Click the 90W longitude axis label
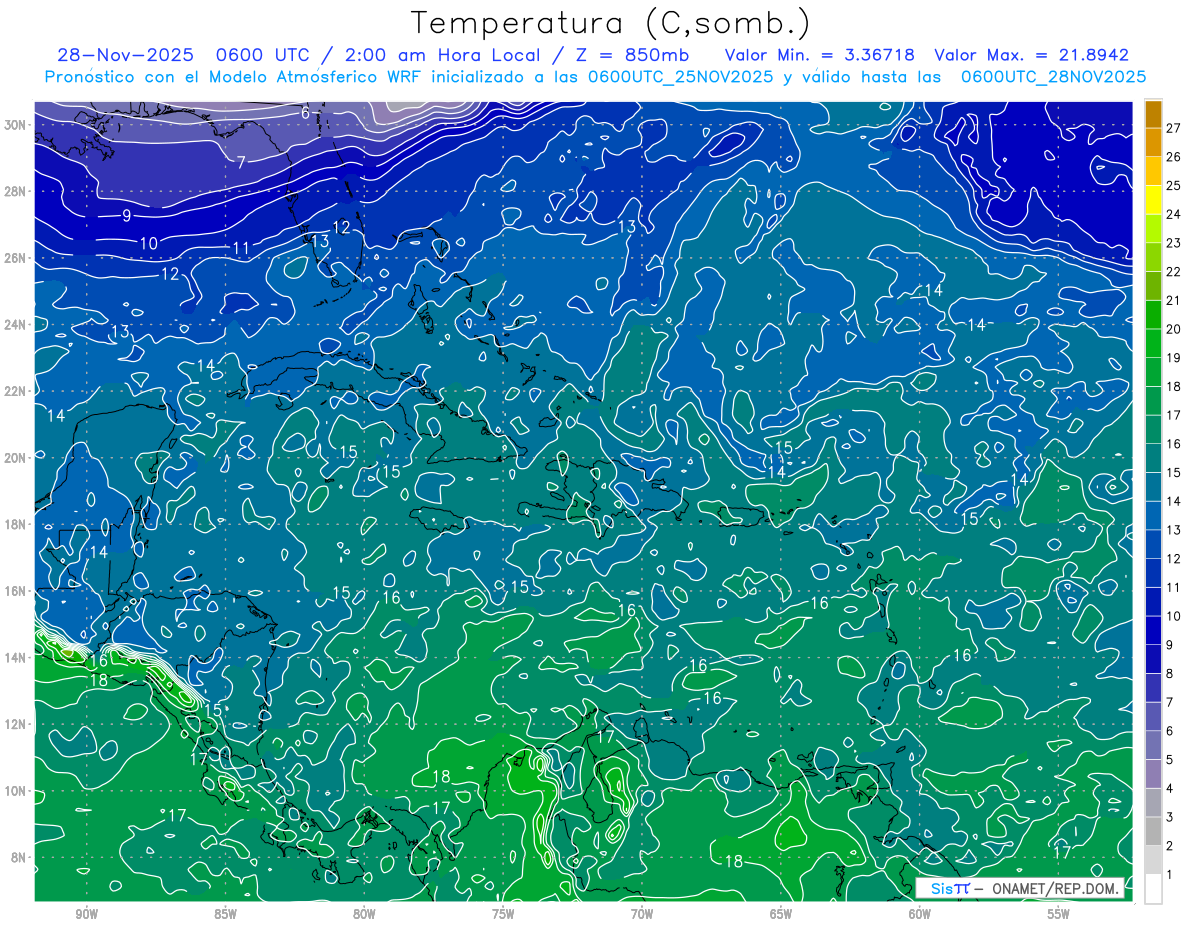Viewport: 1200px width, 927px height. (86, 914)
